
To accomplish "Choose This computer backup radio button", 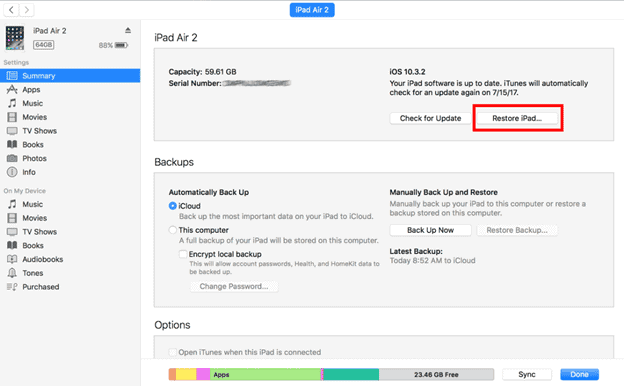I will [173, 230].
